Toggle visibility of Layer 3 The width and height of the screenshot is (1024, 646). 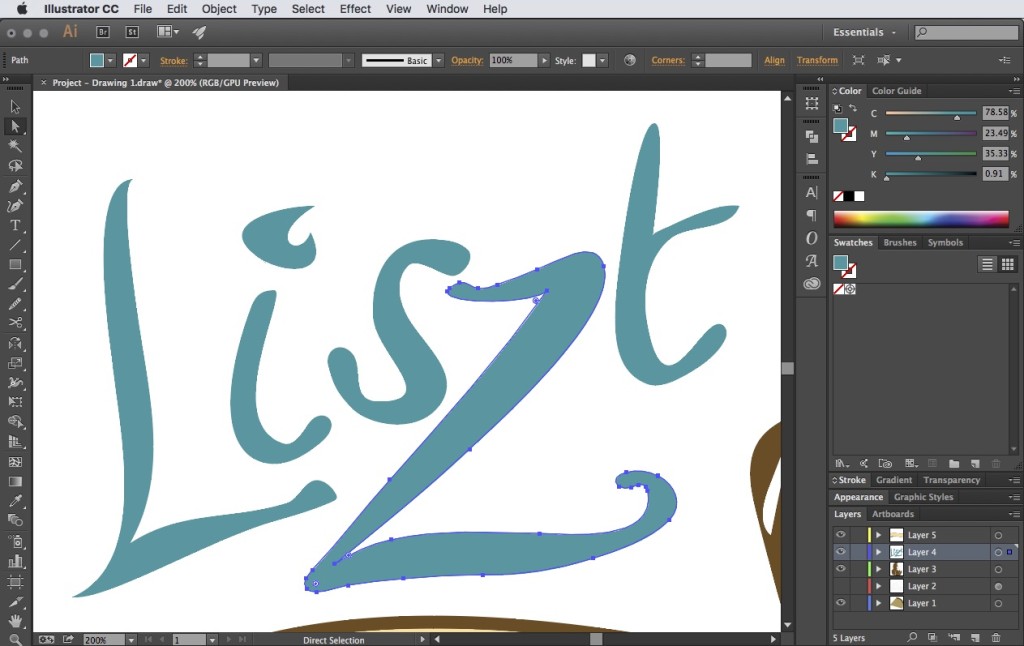(840, 569)
